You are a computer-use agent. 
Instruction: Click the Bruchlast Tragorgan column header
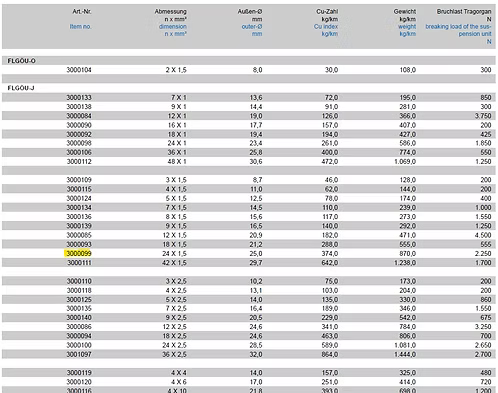point(464,12)
